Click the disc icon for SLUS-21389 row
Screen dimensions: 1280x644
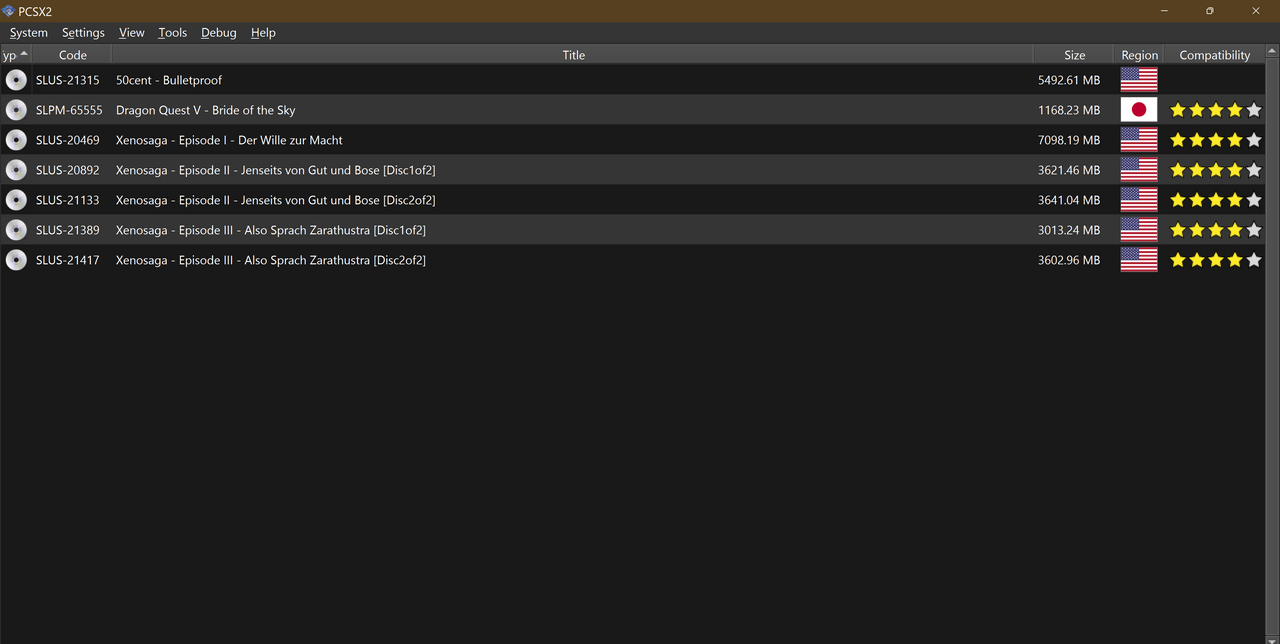point(16,230)
